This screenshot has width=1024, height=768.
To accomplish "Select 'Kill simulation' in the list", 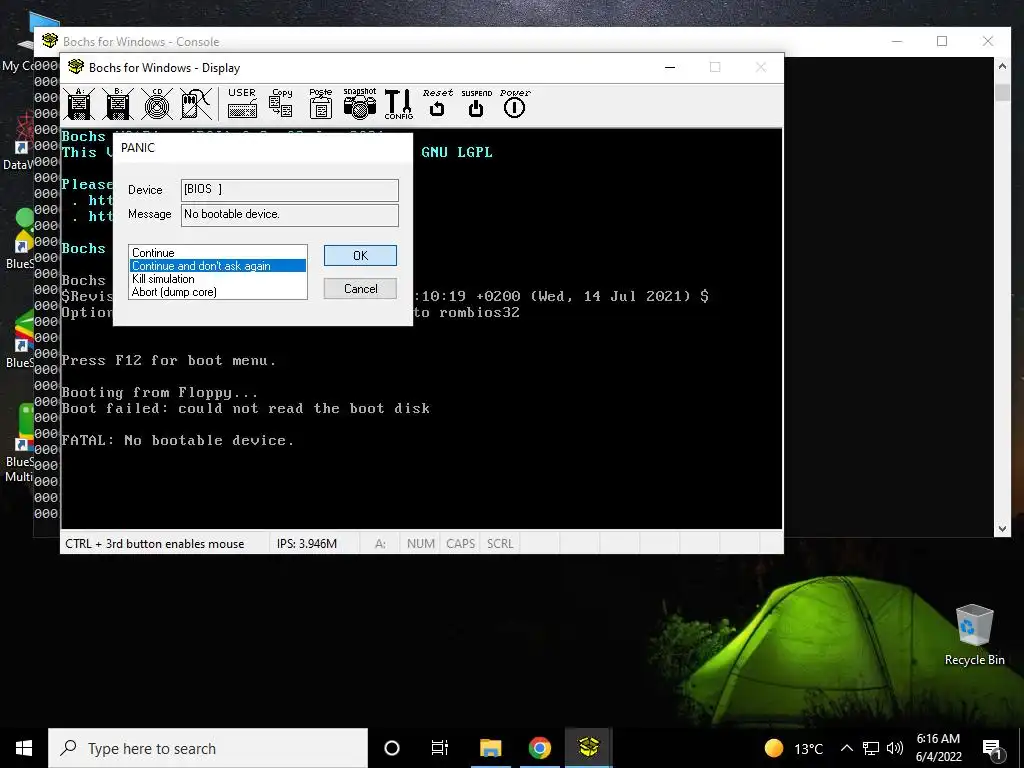I will 218,279.
